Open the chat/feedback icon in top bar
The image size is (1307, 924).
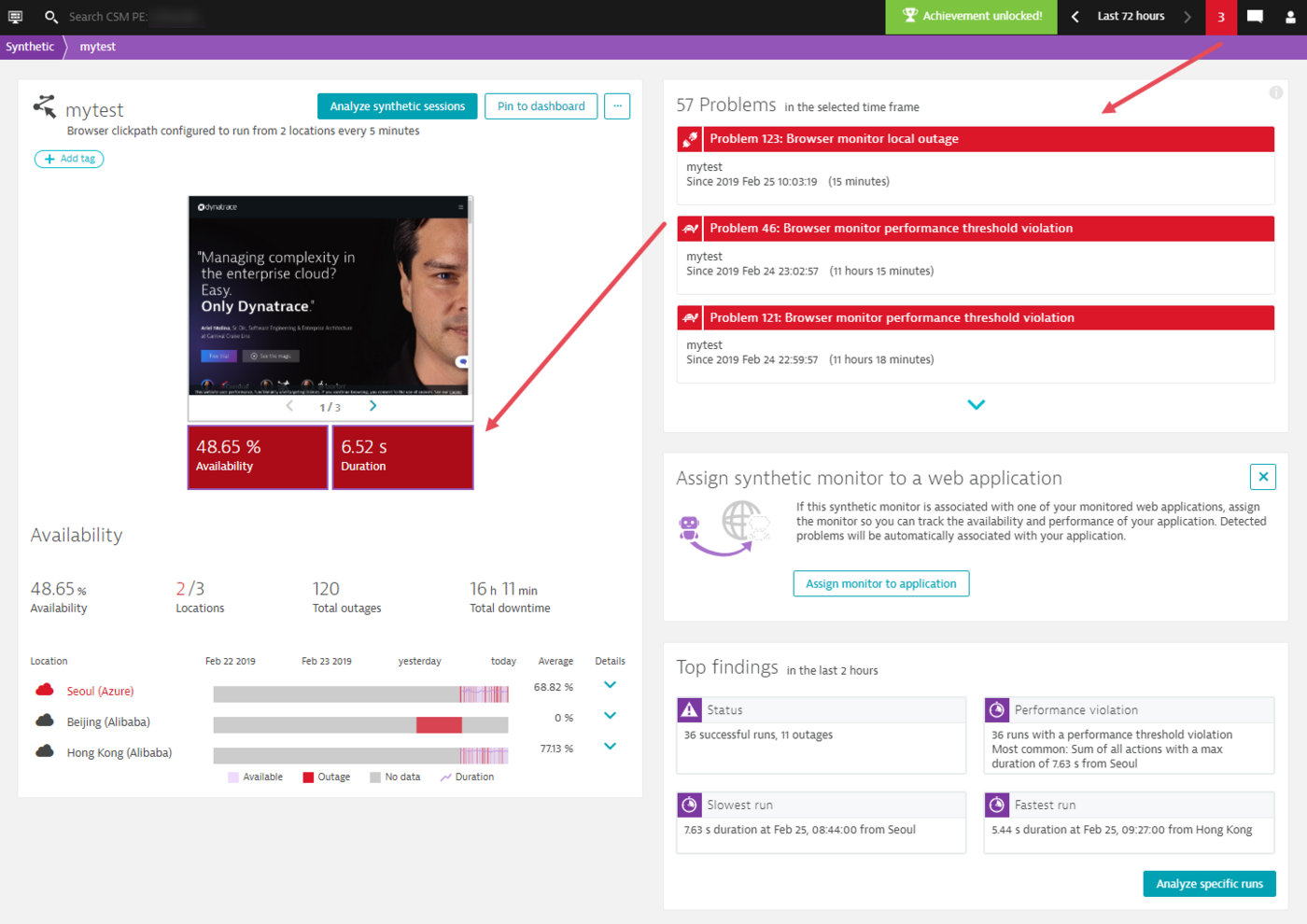click(1255, 16)
